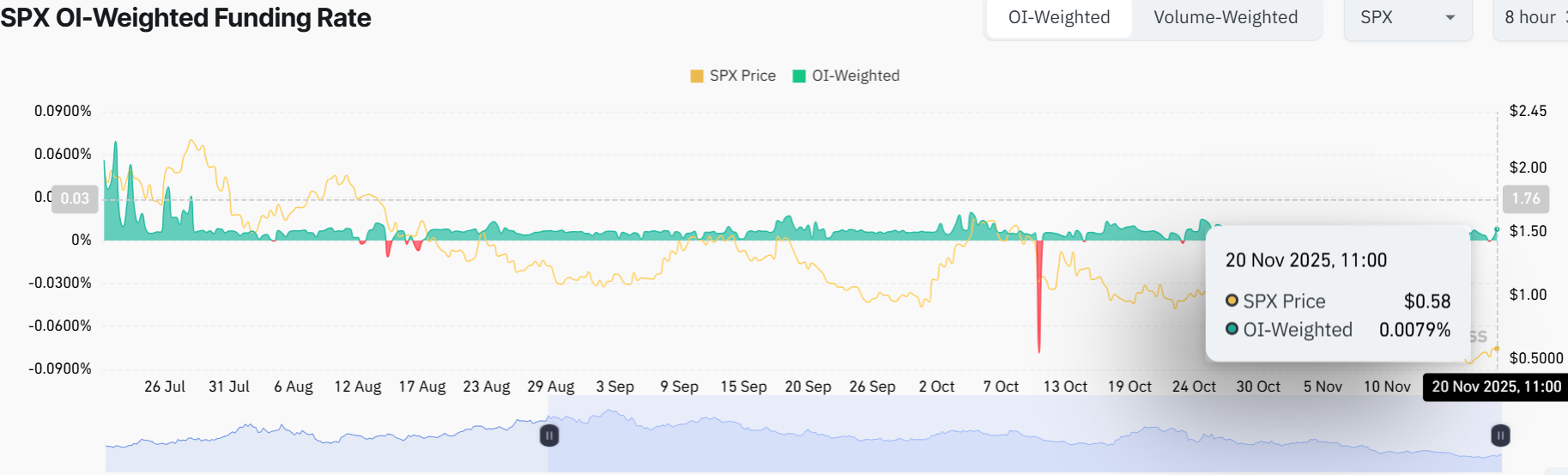
Task: Switch to the Volume-Weighted tab
Action: click(x=1226, y=18)
